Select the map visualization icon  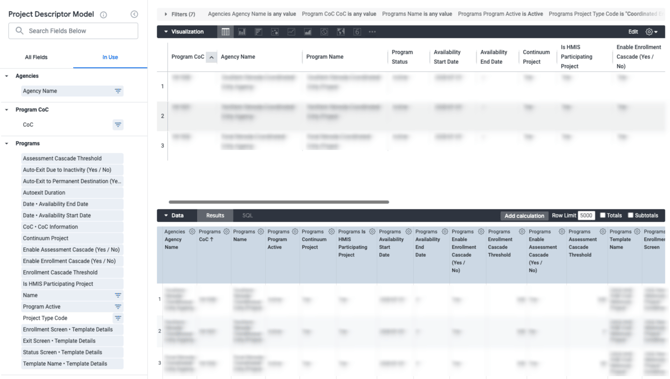pos(341,32)
